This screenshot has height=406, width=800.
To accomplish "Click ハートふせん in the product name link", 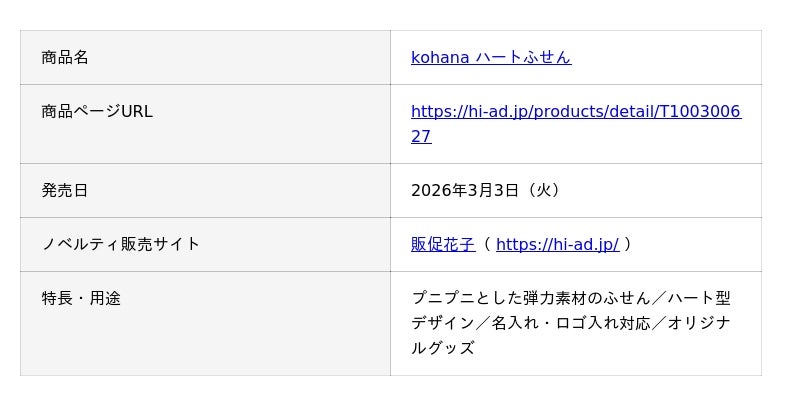I will pos(522,57).
